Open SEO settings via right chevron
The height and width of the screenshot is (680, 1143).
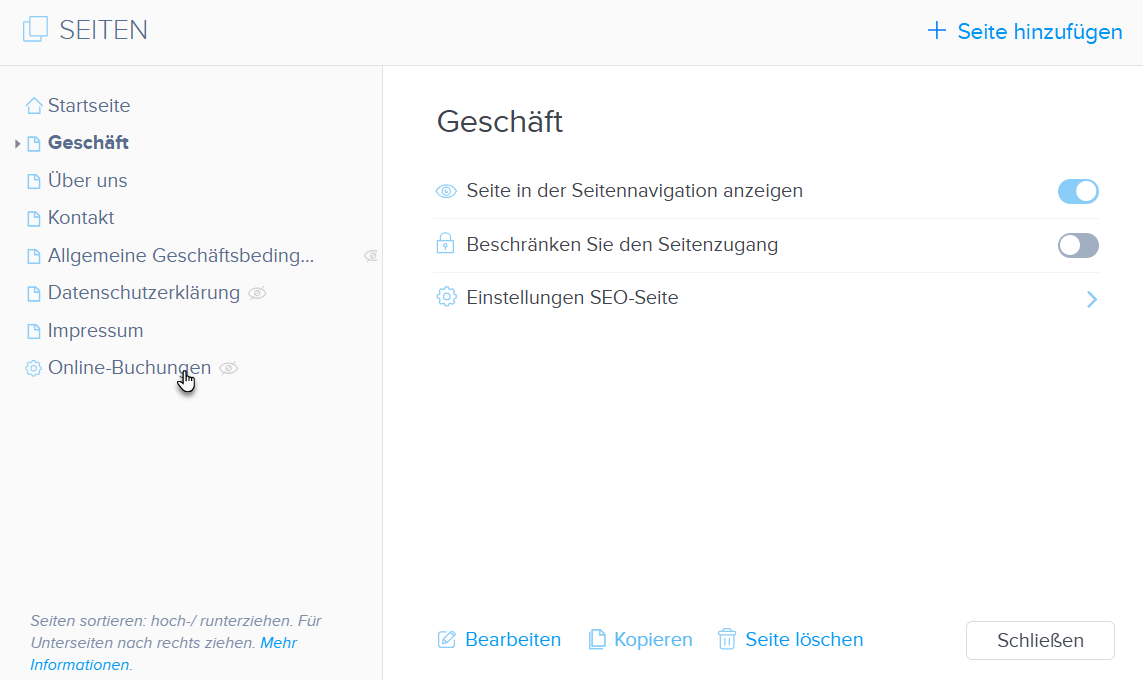(x=1092, y=299)
